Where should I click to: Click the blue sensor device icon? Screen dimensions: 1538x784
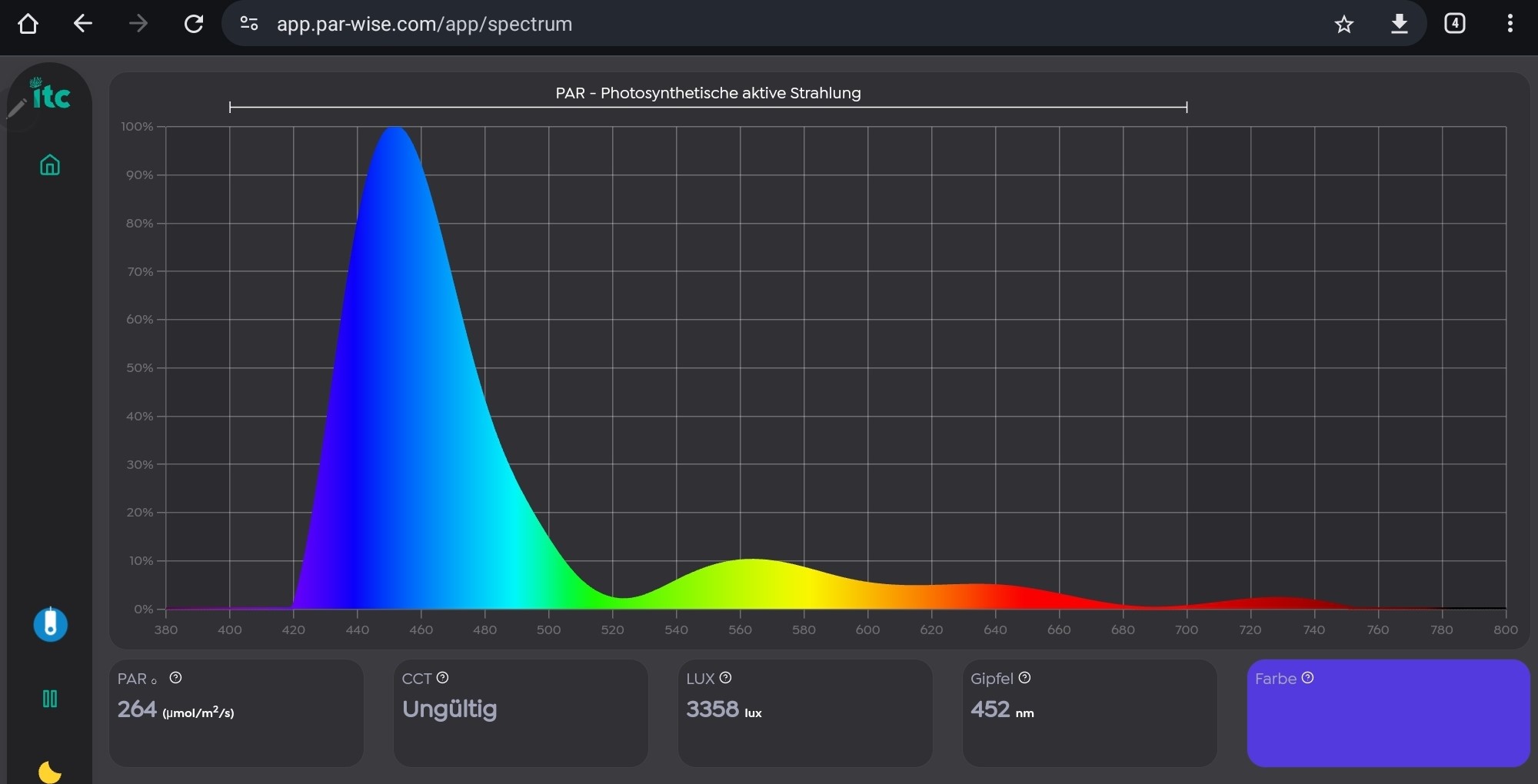[50, 624]
